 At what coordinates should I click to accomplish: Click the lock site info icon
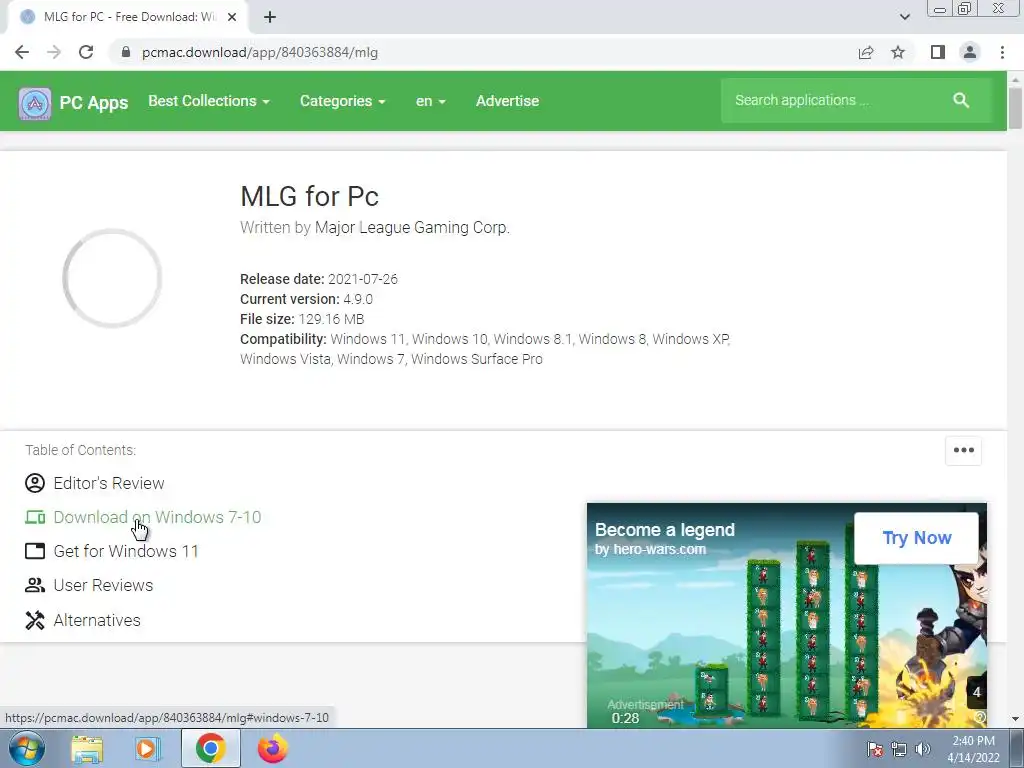[x=126, y=52]
